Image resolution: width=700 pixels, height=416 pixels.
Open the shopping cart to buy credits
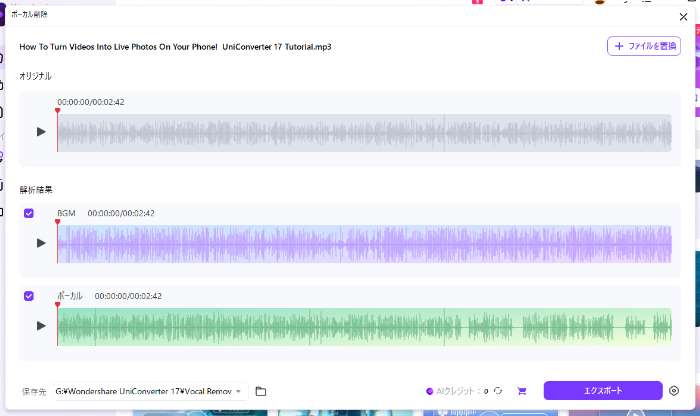pyautogui.click(x=521, y=391)
